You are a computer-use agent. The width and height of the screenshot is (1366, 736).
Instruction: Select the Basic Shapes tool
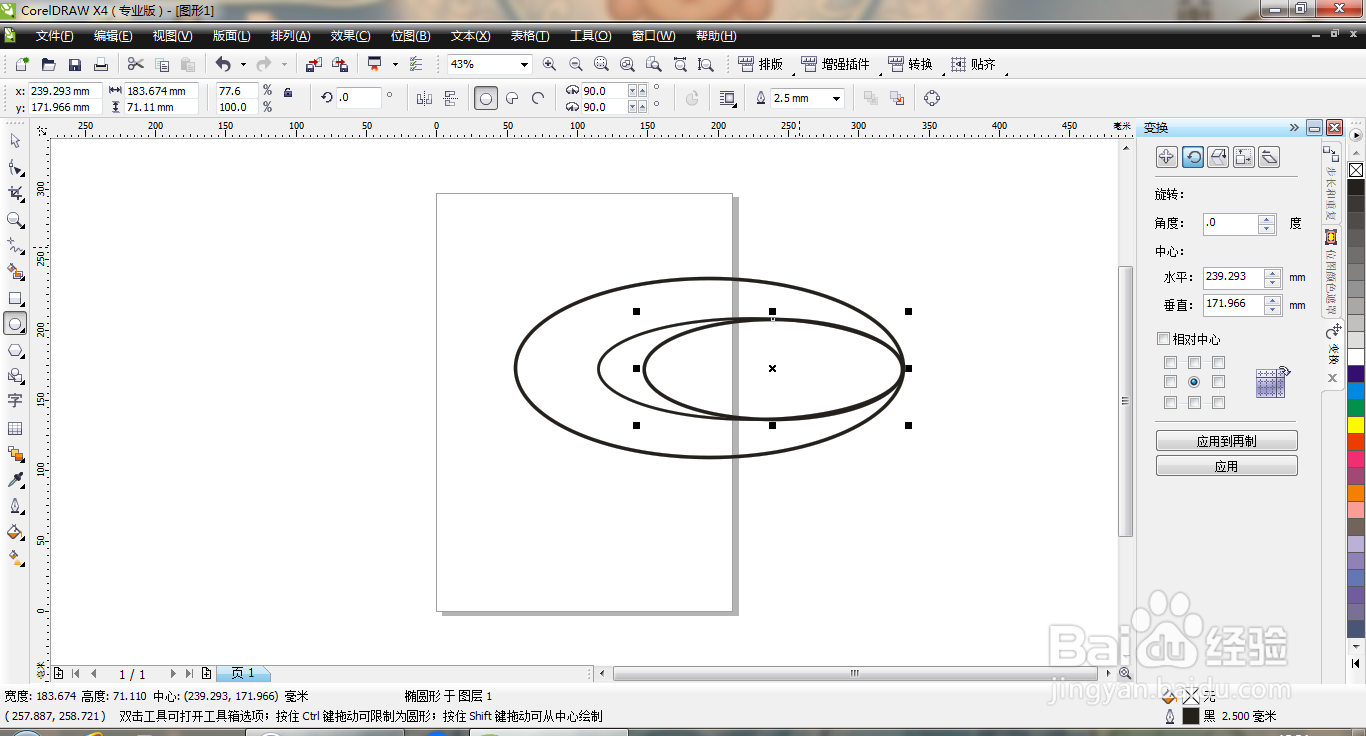point(15,376)
